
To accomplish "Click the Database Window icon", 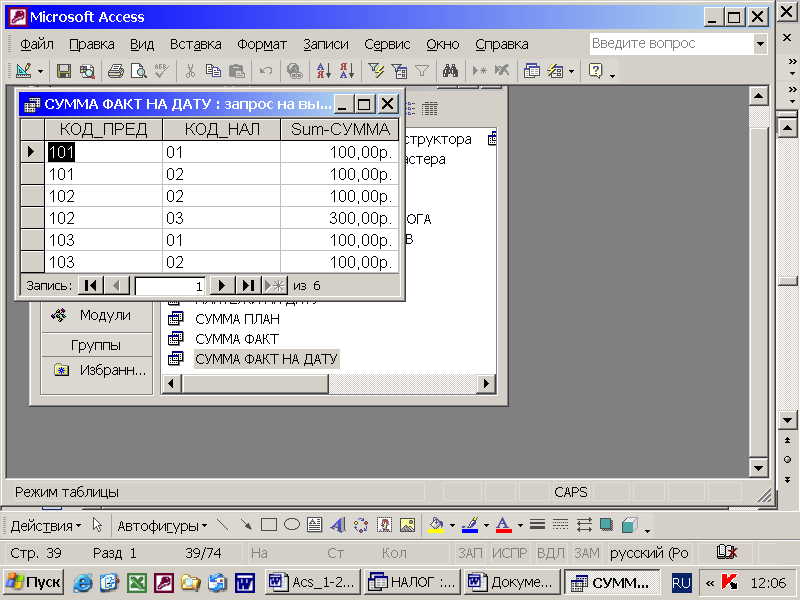I will tap(532, 71).
